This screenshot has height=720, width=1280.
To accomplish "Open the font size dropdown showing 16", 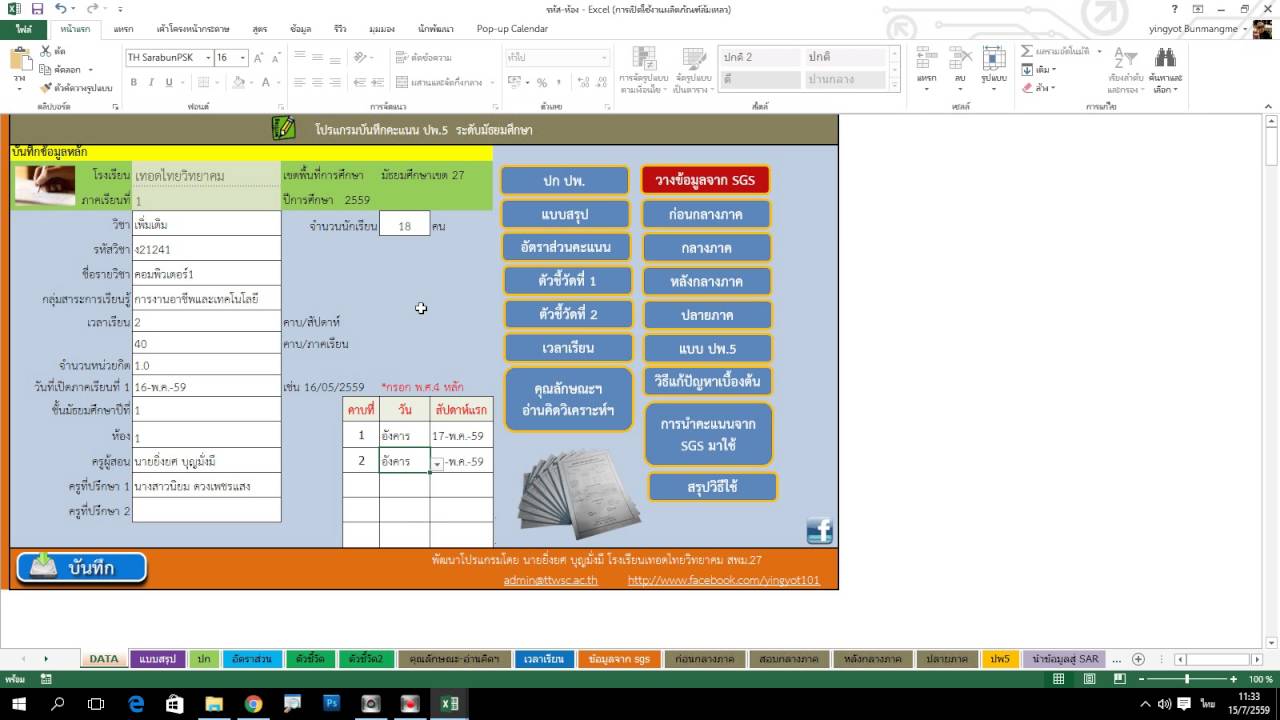I will pos(243,58).
